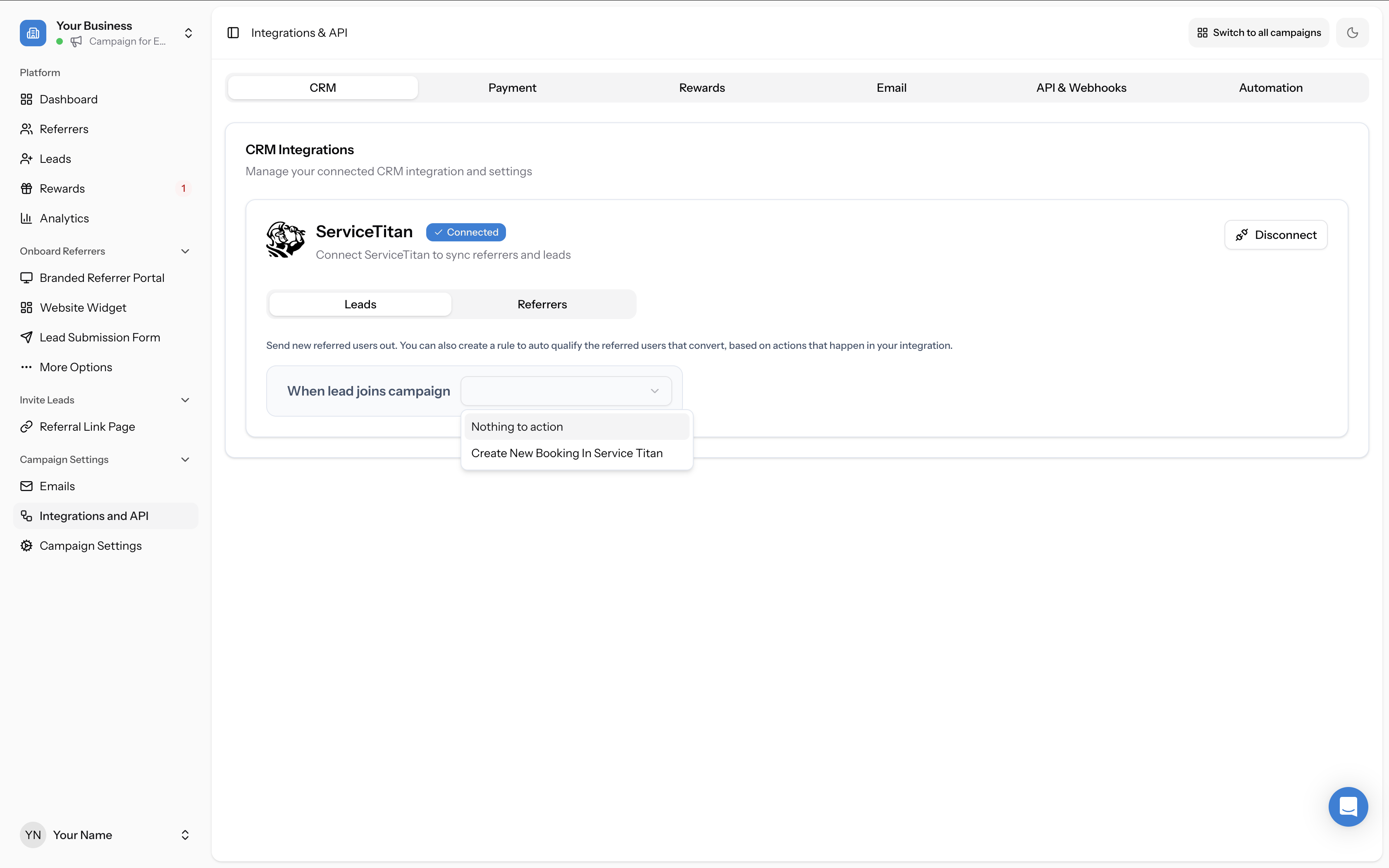Image resolution: width=1389 pixels, height=868 pixels.
Task: Click the Rewards gift icon
Action: [x=26, y=188]
